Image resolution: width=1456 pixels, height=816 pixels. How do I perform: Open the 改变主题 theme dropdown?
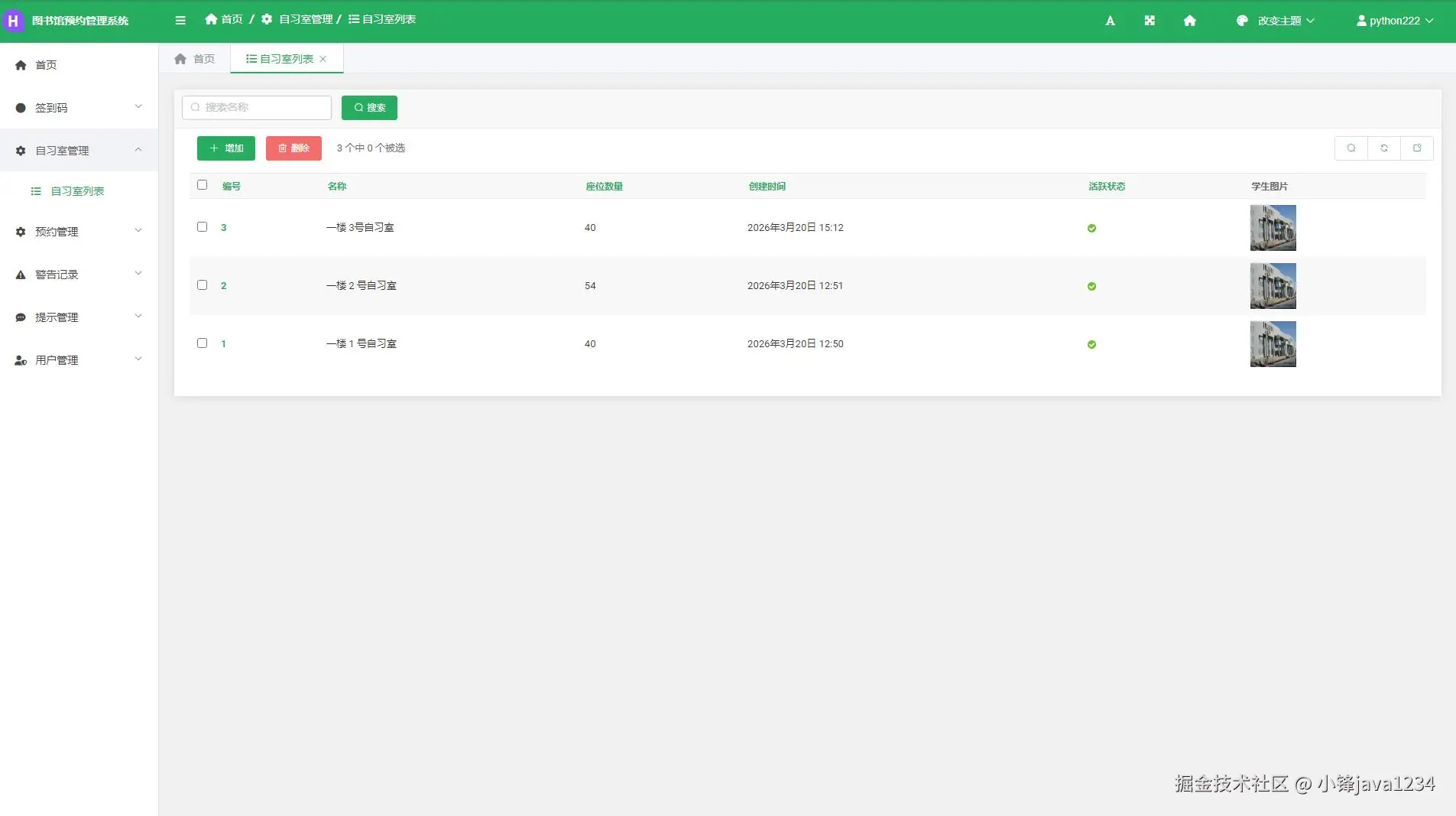coord(1275,21)
